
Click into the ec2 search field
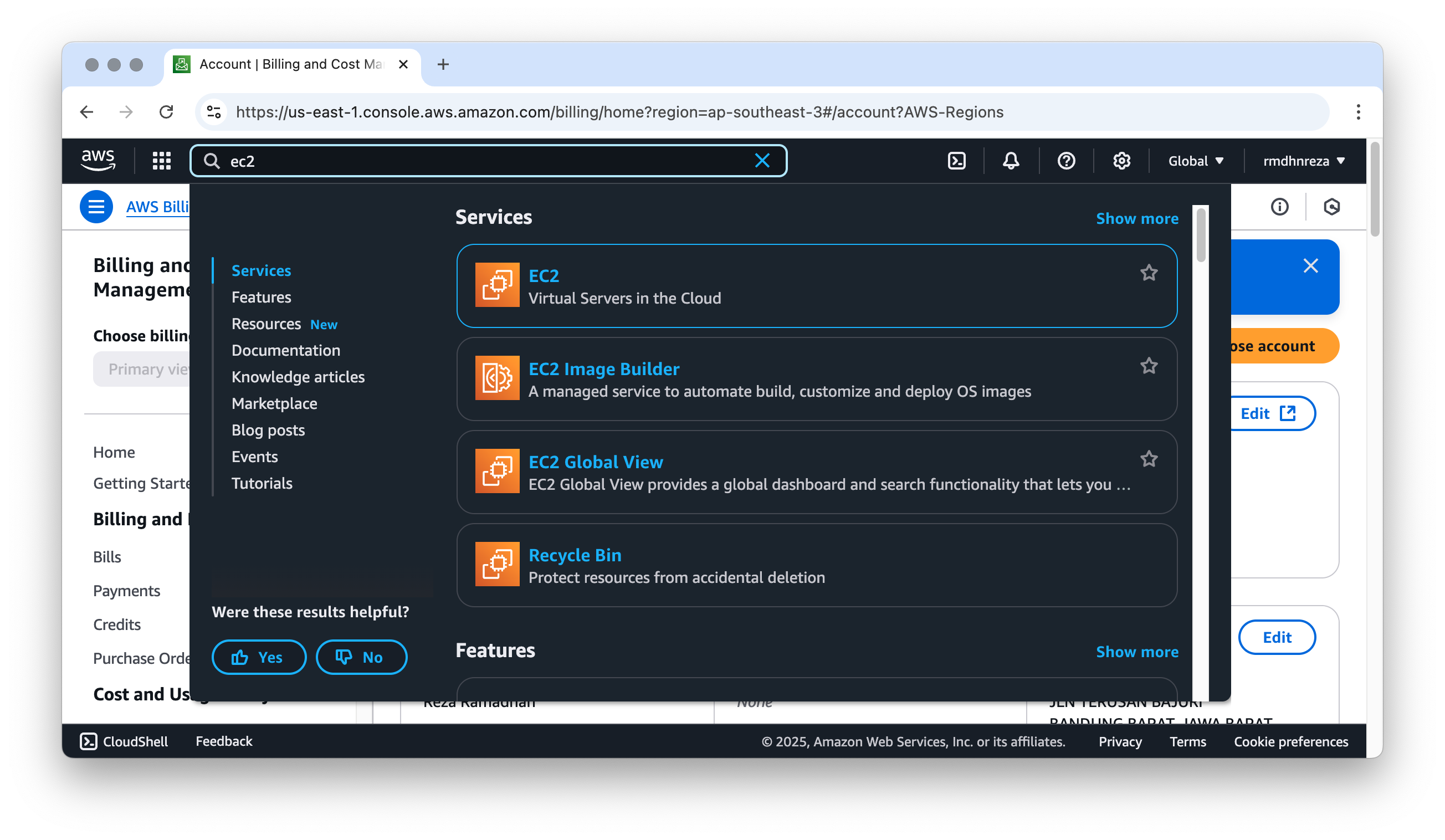(x=488, y=161)
